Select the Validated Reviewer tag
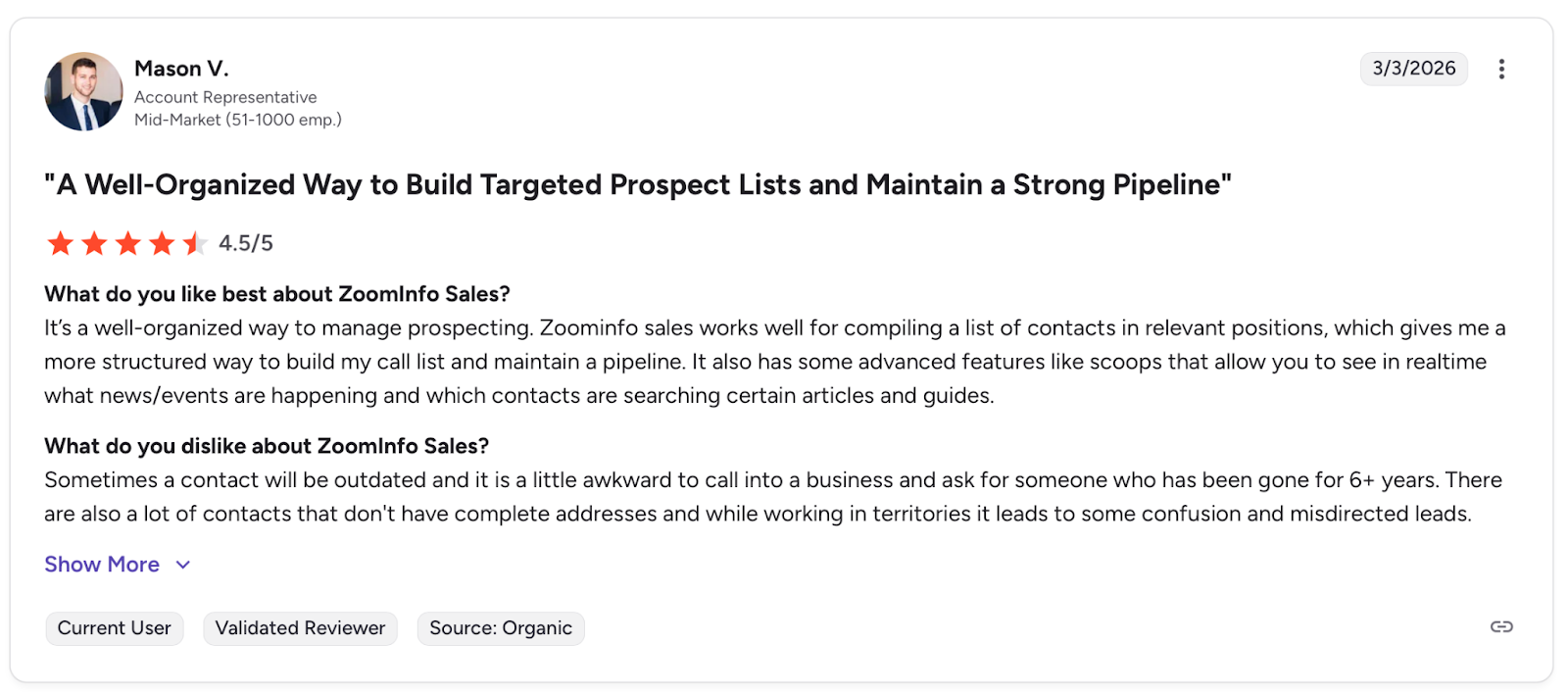Viewport: 1568px width, 694px height. point(300,628)
